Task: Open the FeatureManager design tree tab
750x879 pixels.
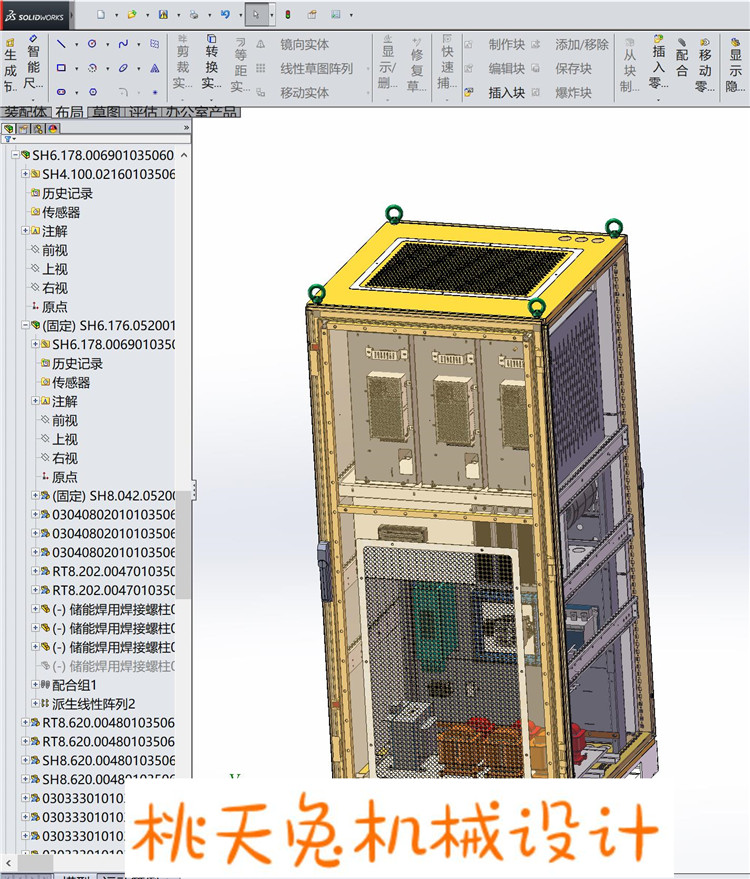Action: [x=9, y=128]
